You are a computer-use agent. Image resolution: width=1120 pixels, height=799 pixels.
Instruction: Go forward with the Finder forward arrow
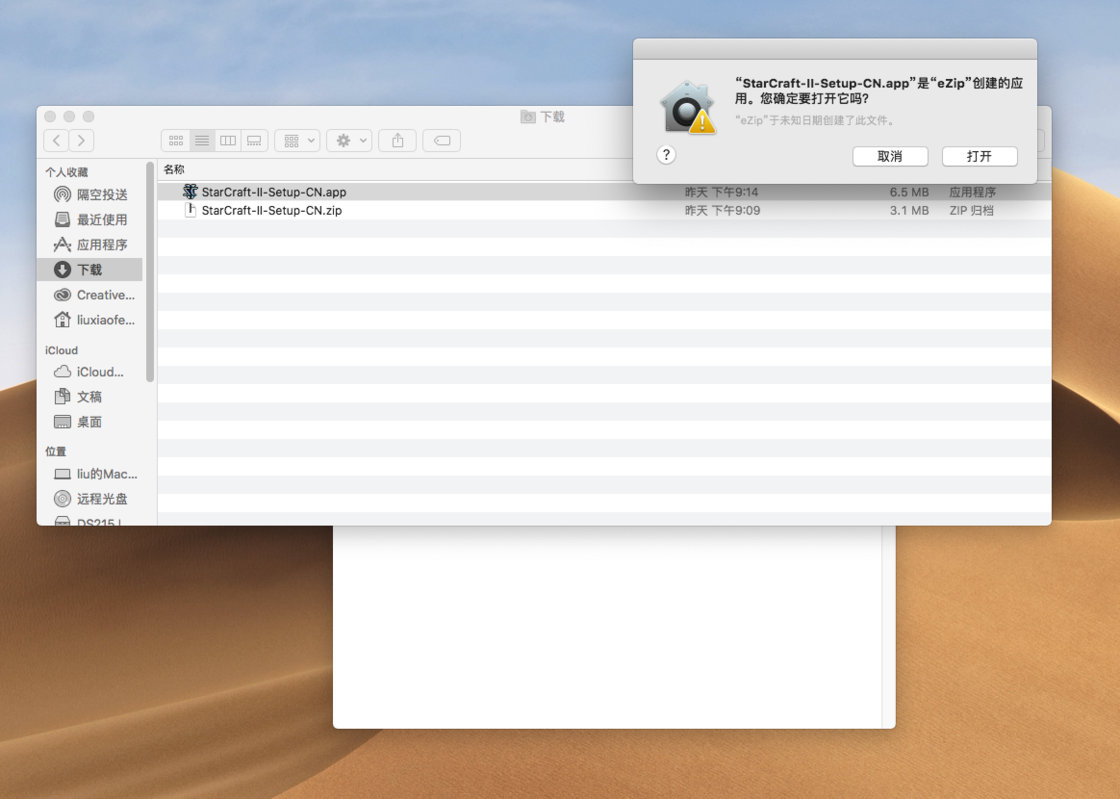pyautogui.click(x=82, y=141)
